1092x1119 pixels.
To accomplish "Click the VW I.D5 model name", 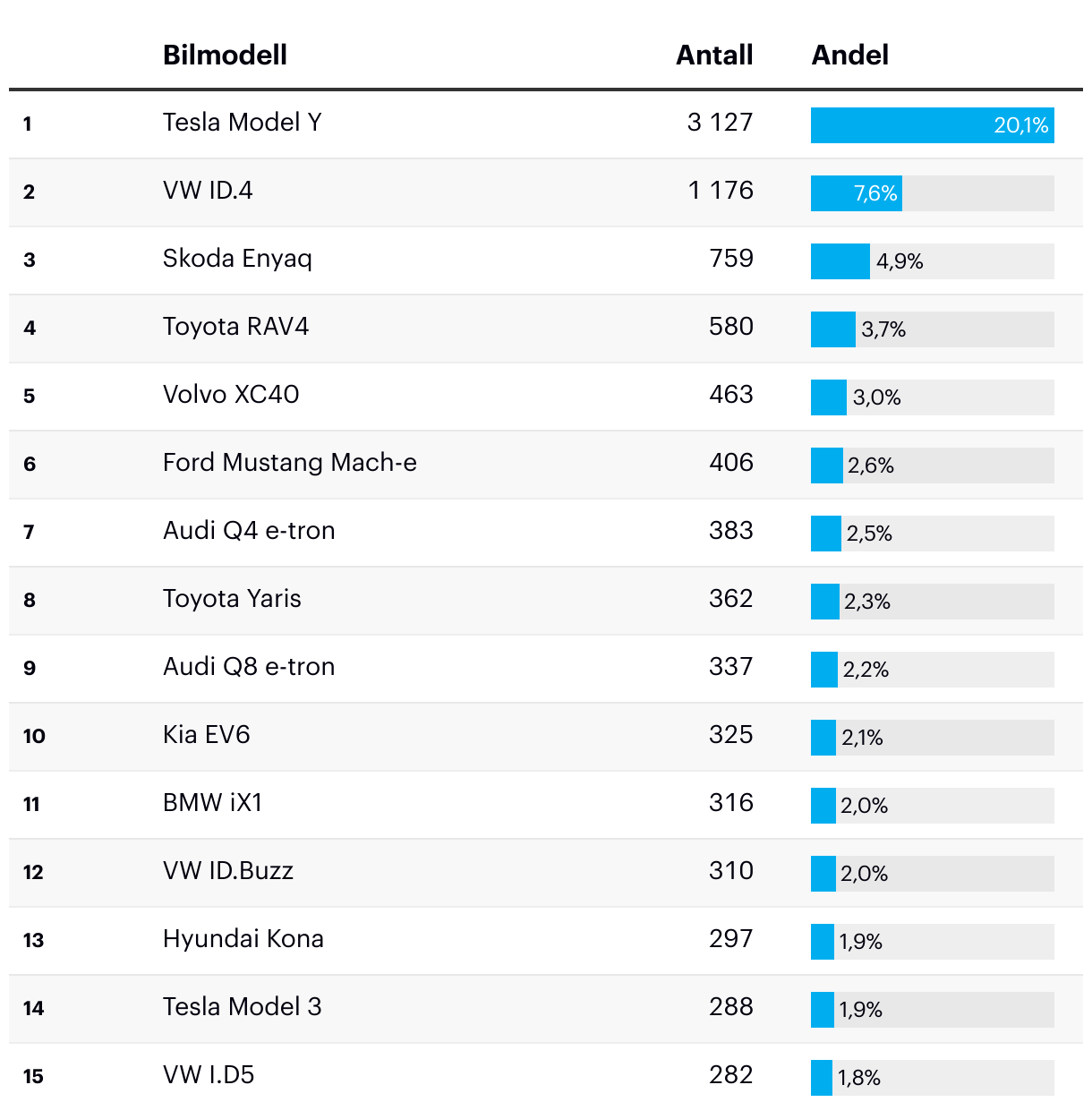I will click(x=209, y=1075).
